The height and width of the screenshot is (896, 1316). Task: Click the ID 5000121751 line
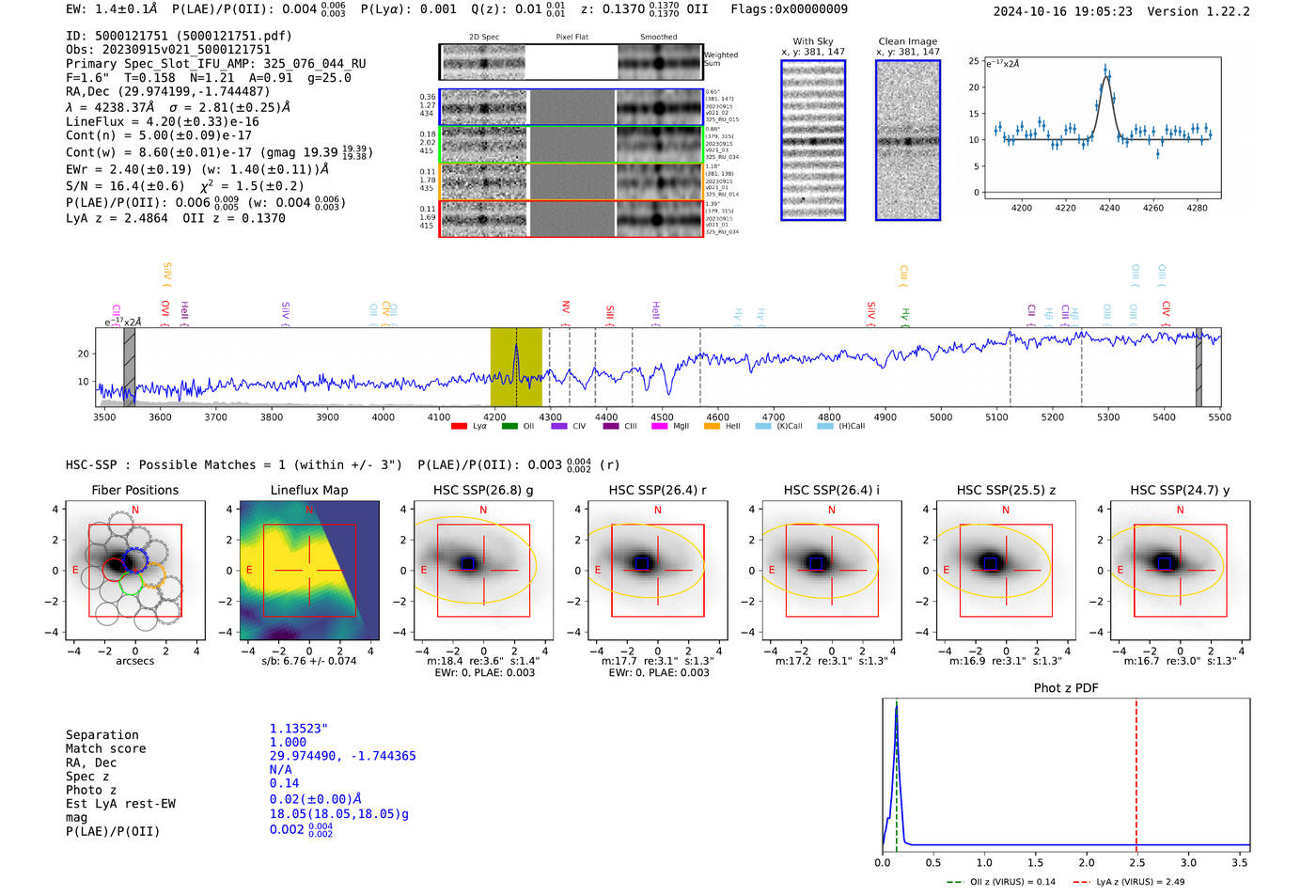point(179,36)
